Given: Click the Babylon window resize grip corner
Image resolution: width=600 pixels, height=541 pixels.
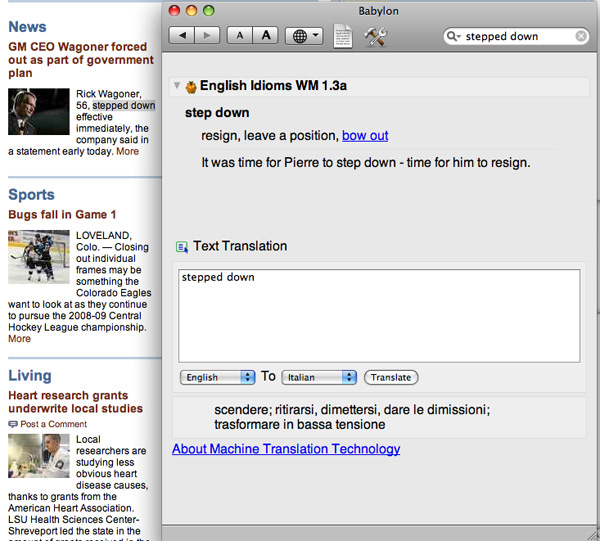Looking at the screenshot, I should pyautogui.click(x=593, y=534).
